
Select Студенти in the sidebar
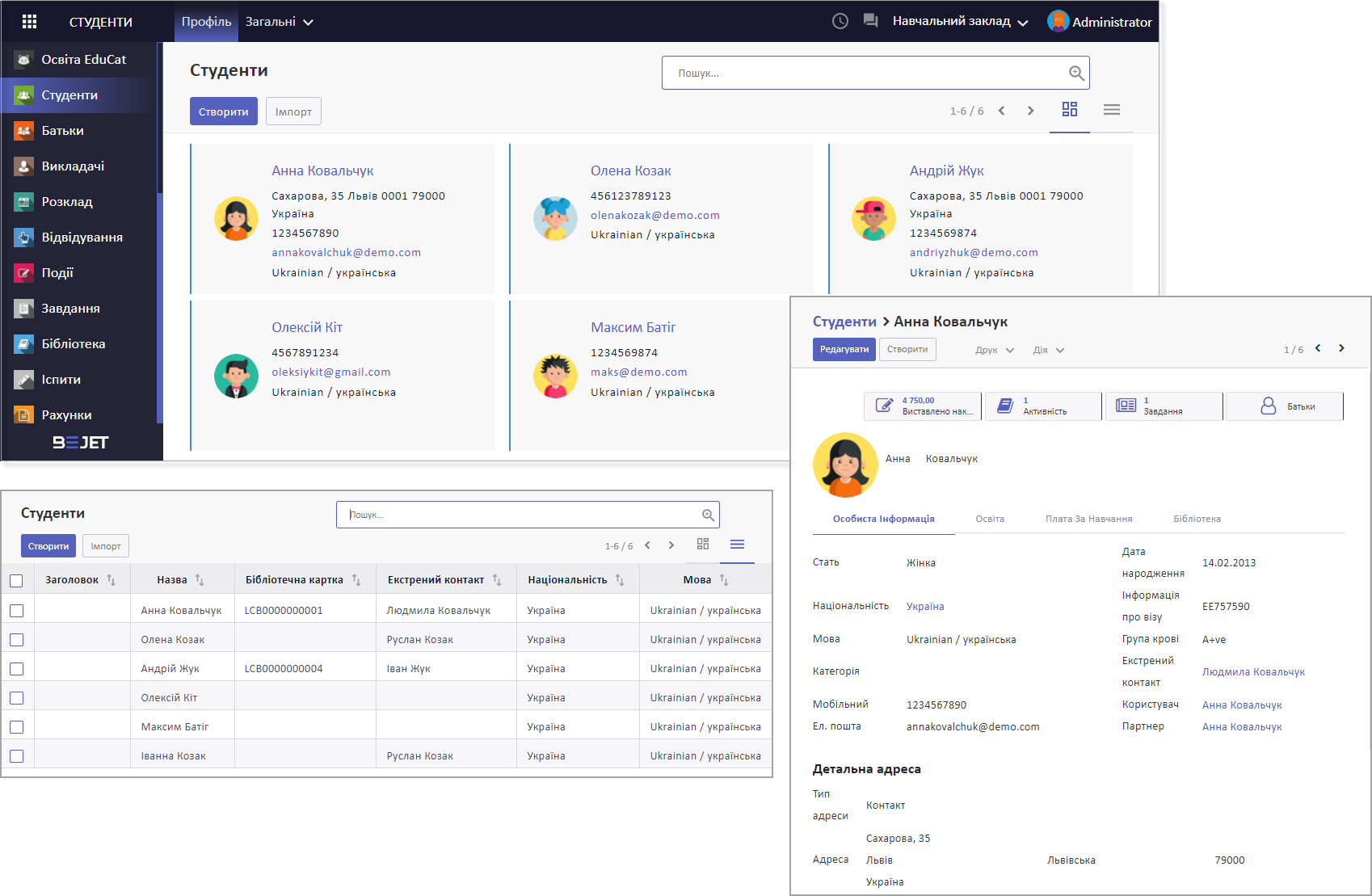point(79,95)
